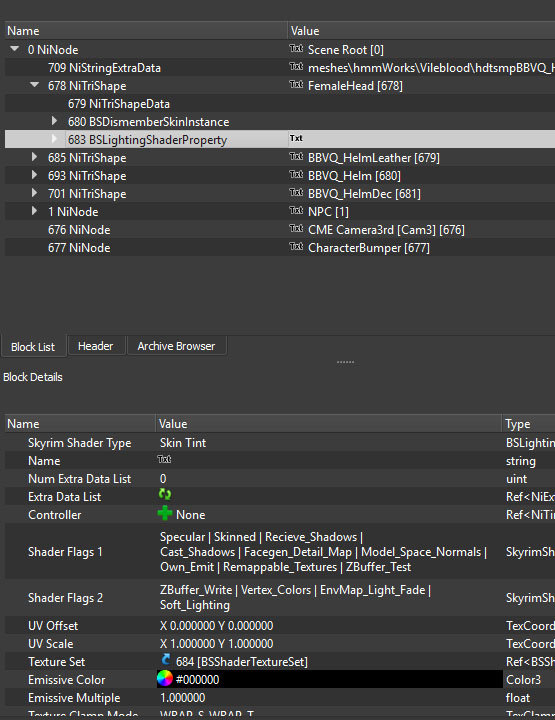Click the green refresh icon in Extra Data List
Image resolution: width=555 pixels, height=720 pixels.
(165, 495)
